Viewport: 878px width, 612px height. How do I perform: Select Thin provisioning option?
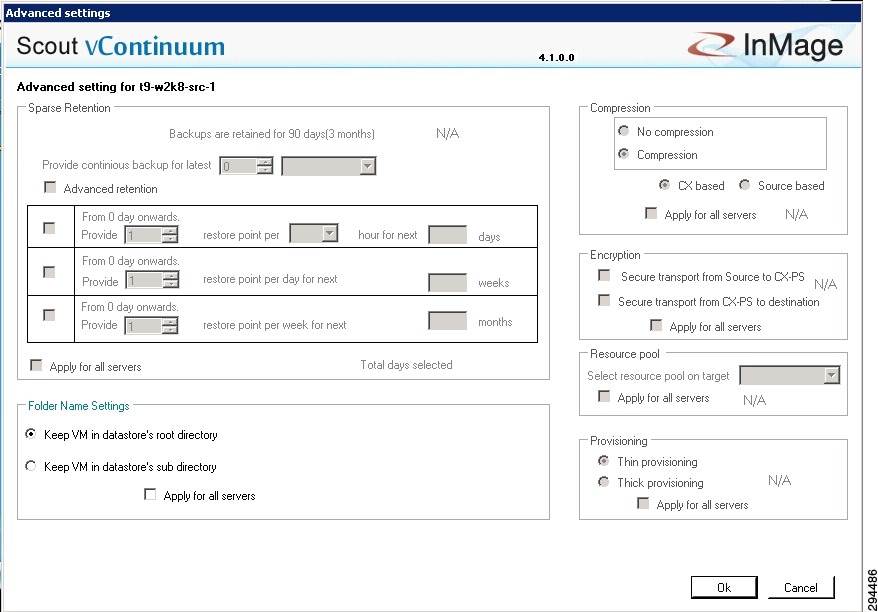click(x=604, y=461)
